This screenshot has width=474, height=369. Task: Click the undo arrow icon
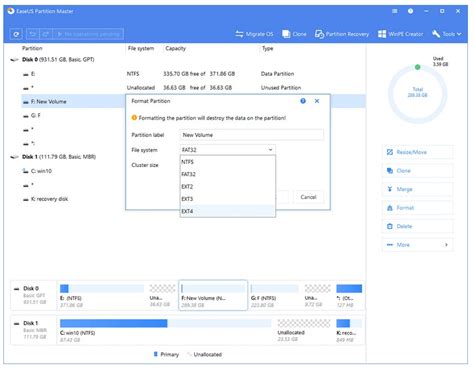32,34
